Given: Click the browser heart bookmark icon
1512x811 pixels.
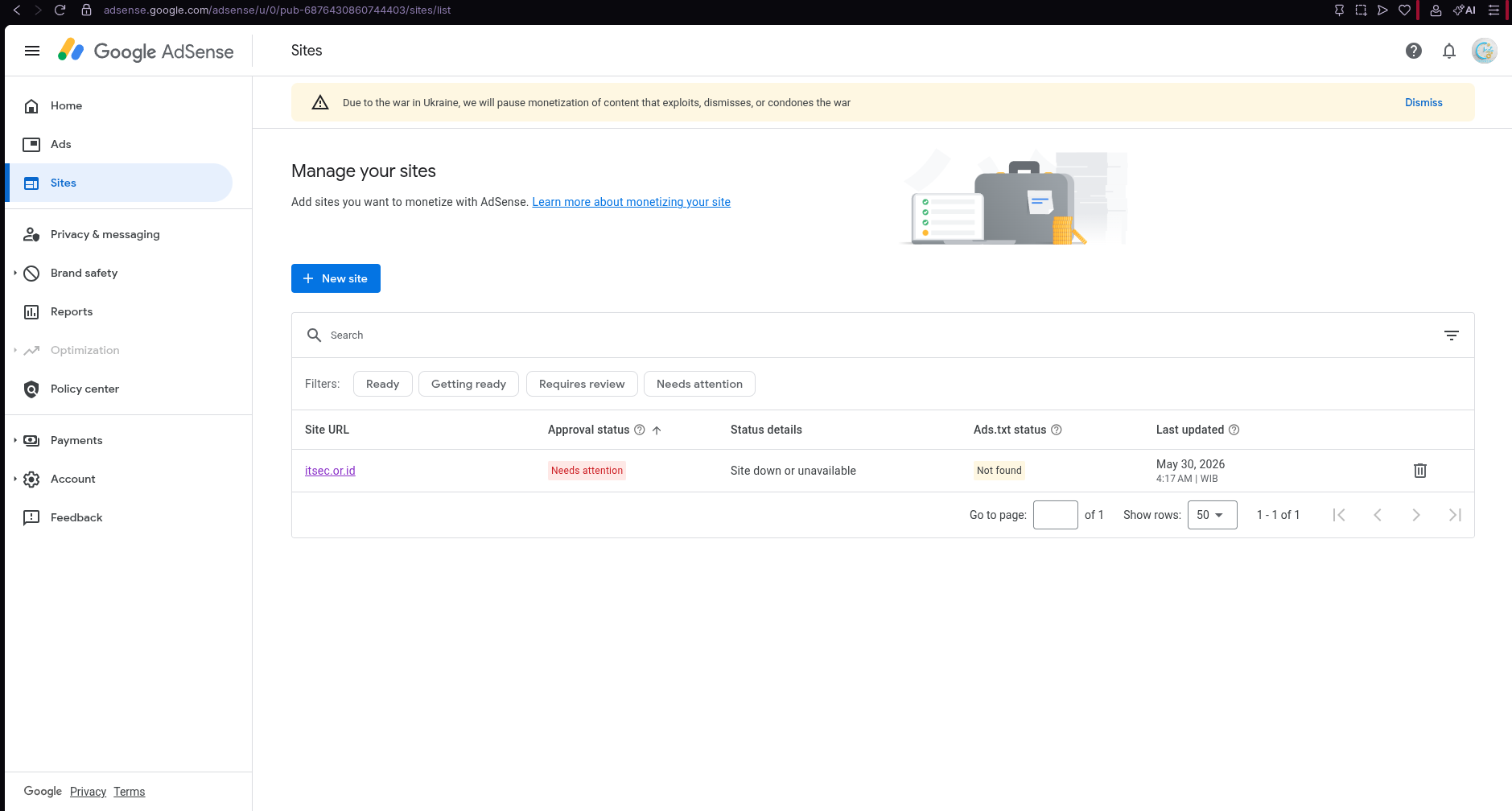Looking at the screenshot, I should tap(1404, 10).
